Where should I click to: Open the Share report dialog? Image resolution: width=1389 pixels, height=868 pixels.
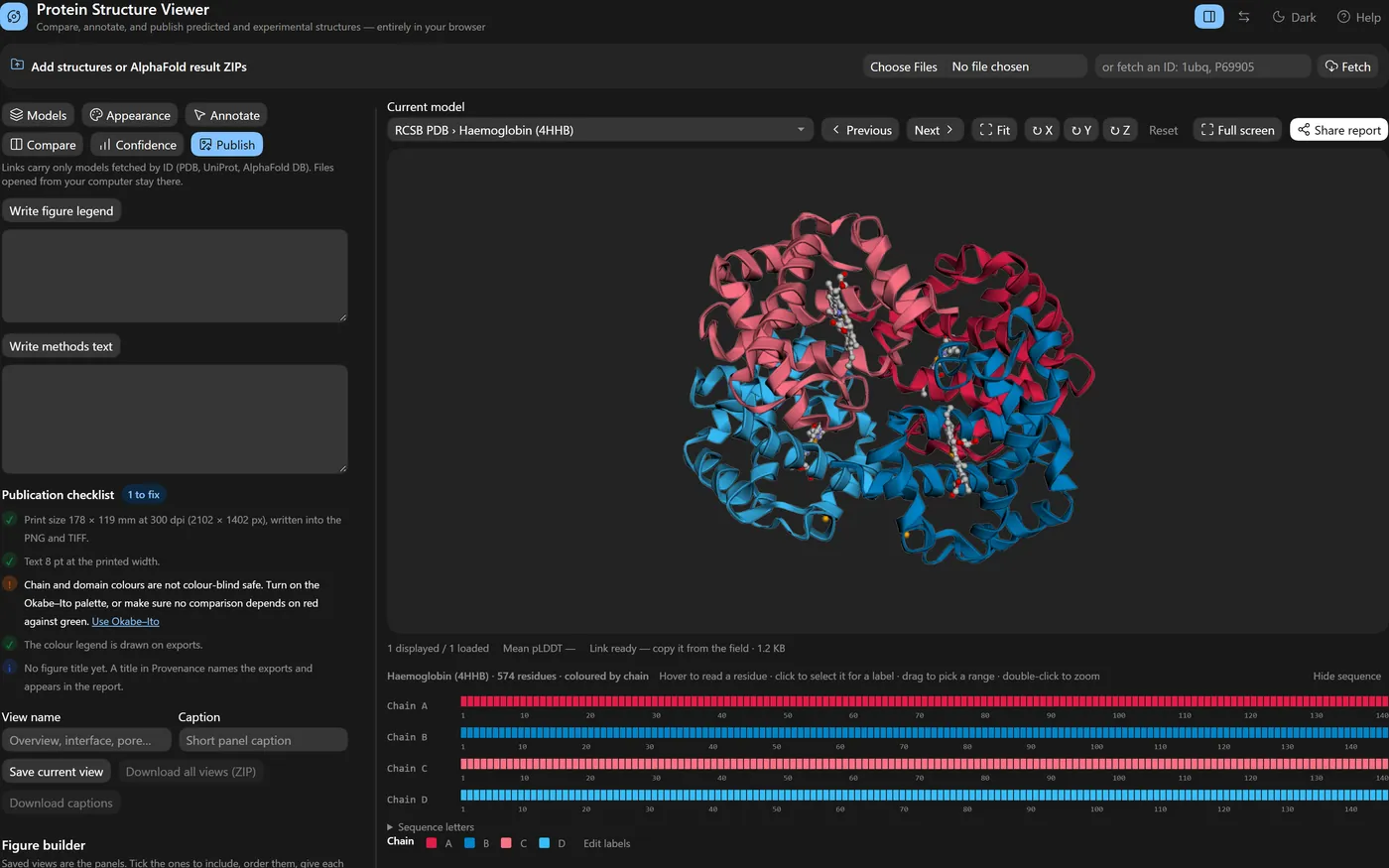(1338, 130)
